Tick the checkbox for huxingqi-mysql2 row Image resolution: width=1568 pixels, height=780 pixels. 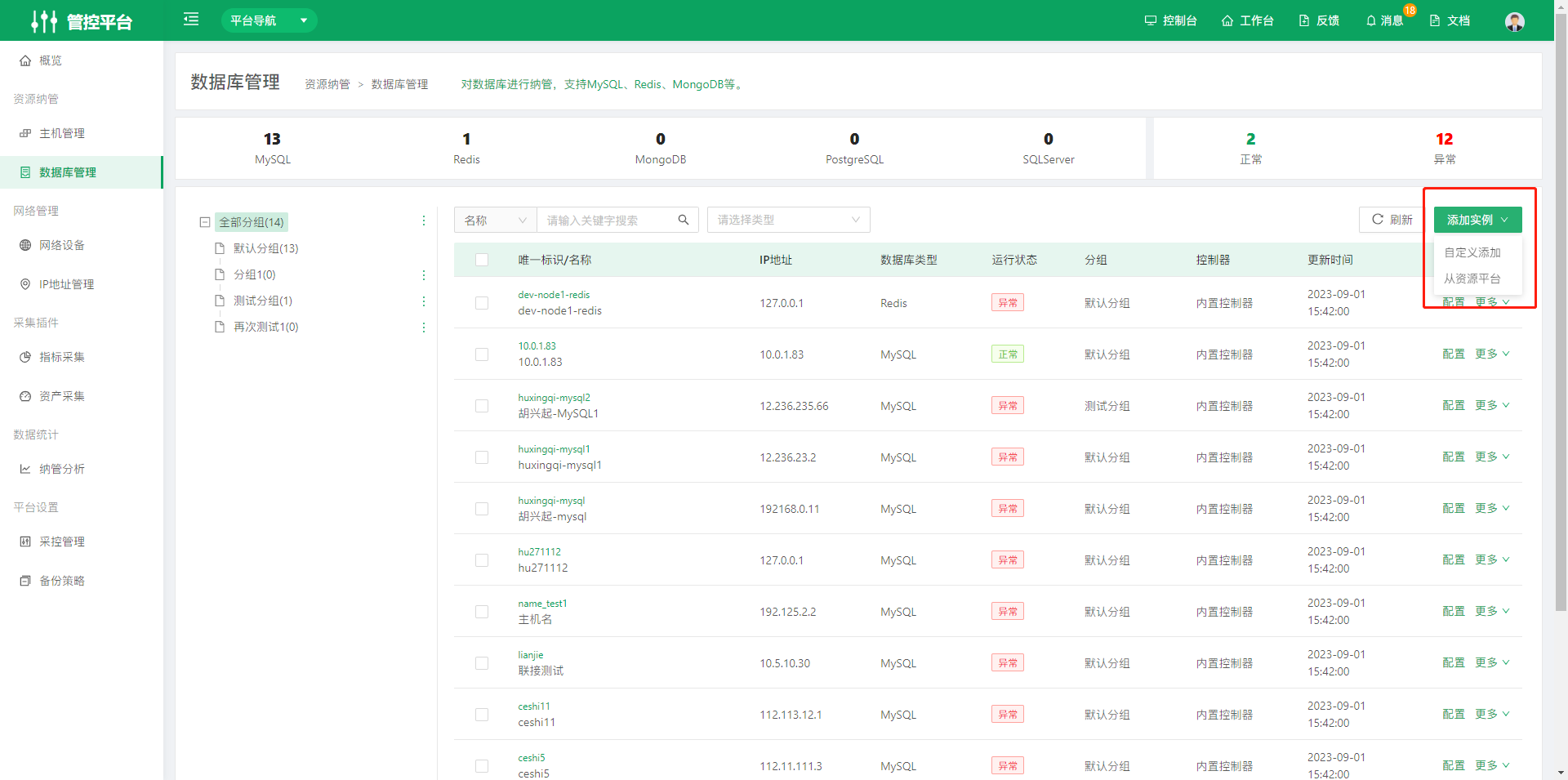(x=482, y=406)
